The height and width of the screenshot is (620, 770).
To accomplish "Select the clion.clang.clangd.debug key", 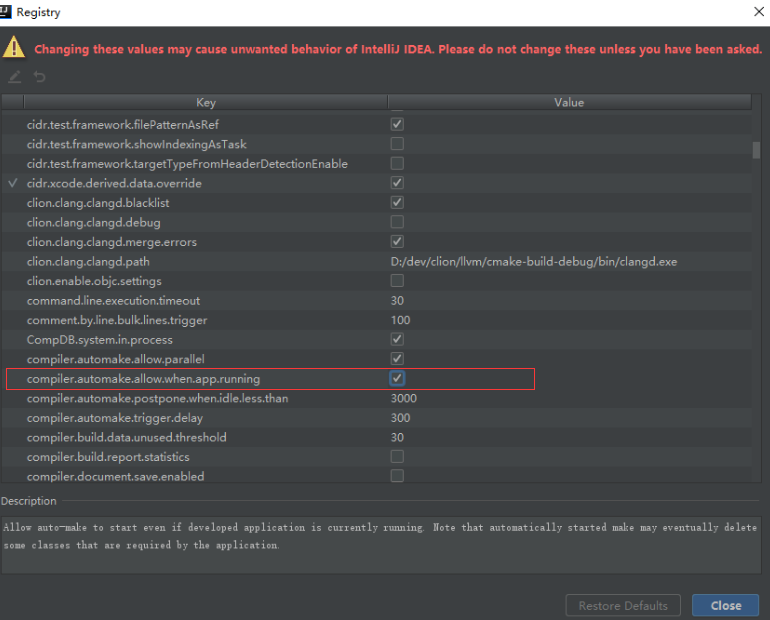I will point(94,222).
